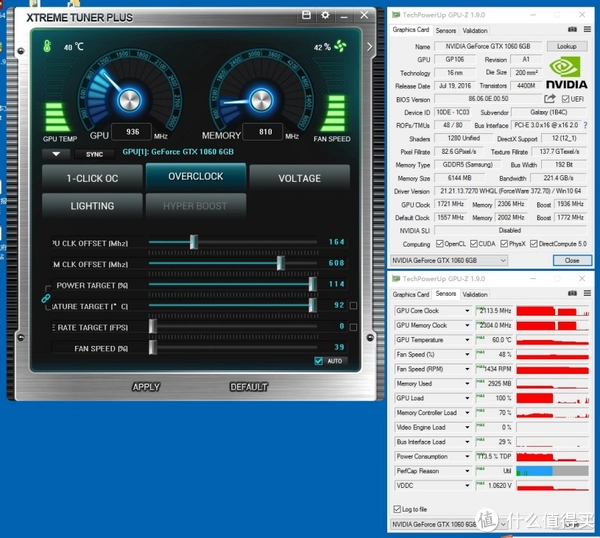Toggle fan speed AUTO checkbox

coord(318,361)
